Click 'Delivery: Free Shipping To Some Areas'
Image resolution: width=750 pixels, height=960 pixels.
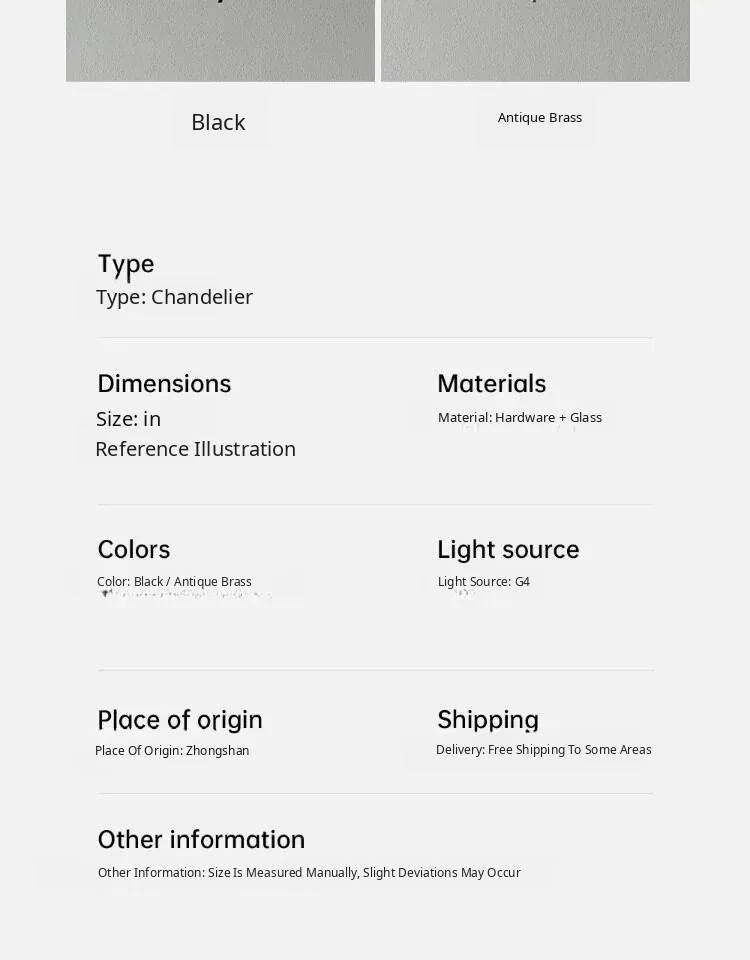coord(543,750)
